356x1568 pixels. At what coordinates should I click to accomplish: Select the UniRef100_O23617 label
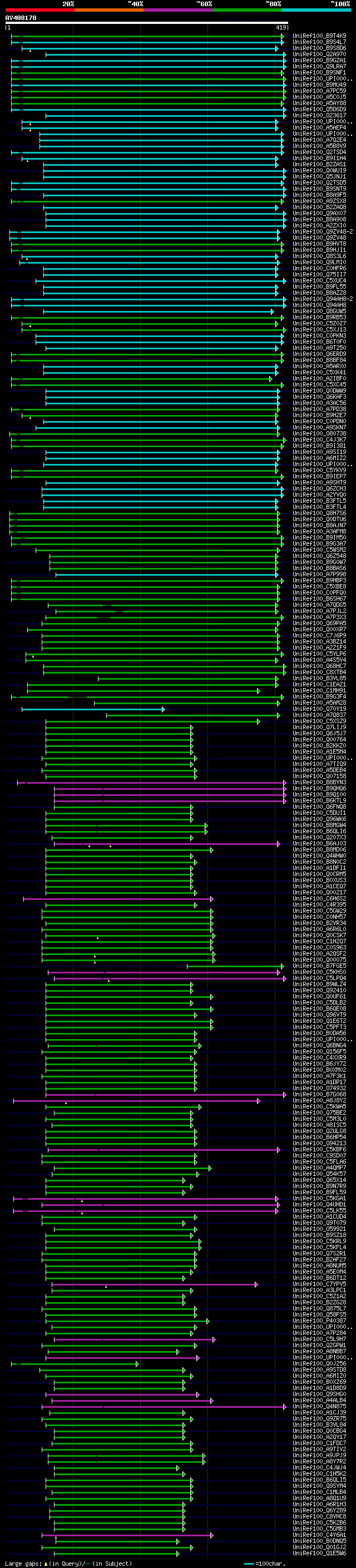point(319,115)
